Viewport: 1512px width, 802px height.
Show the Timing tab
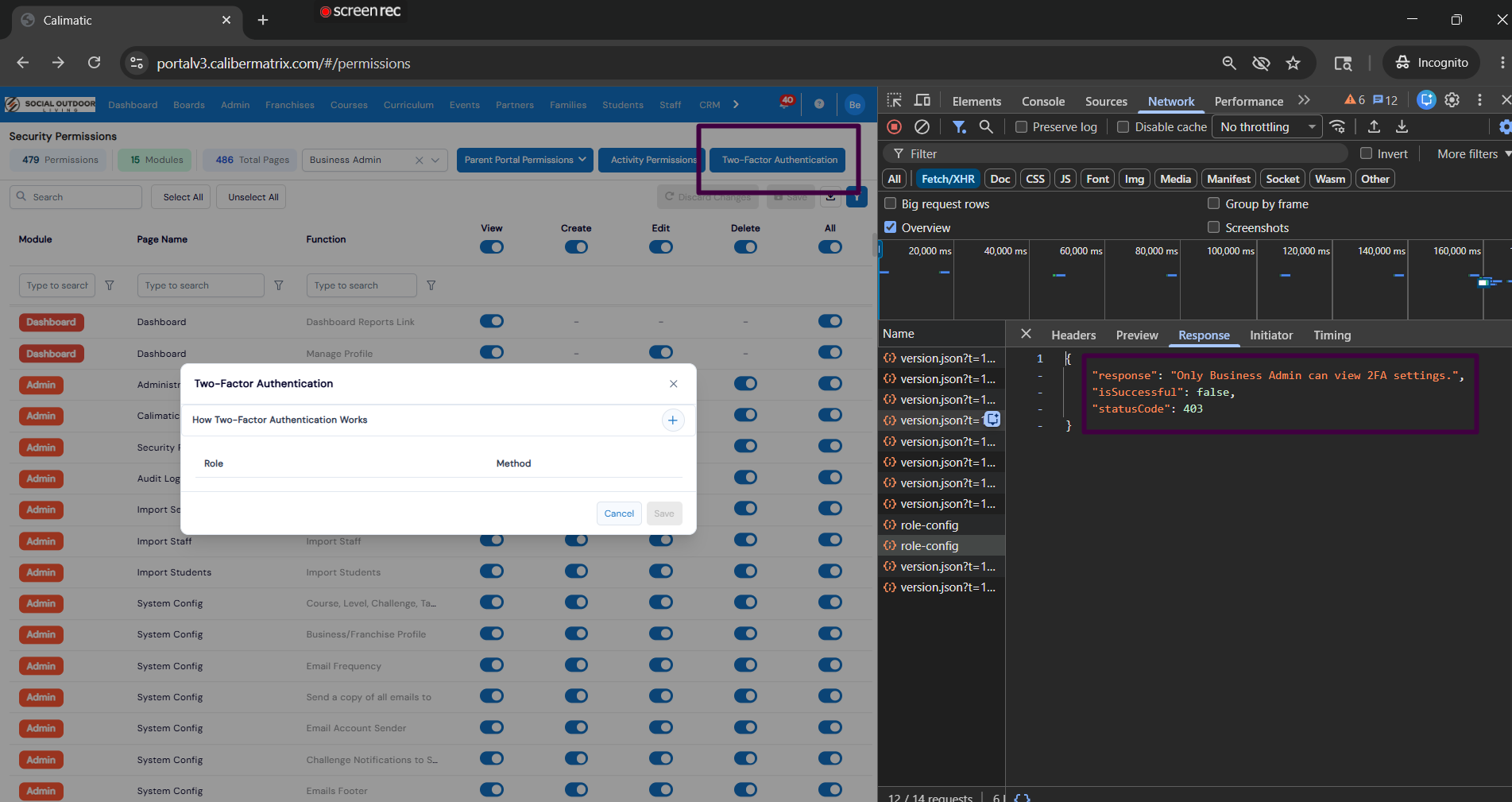[x=1332, y=335]
